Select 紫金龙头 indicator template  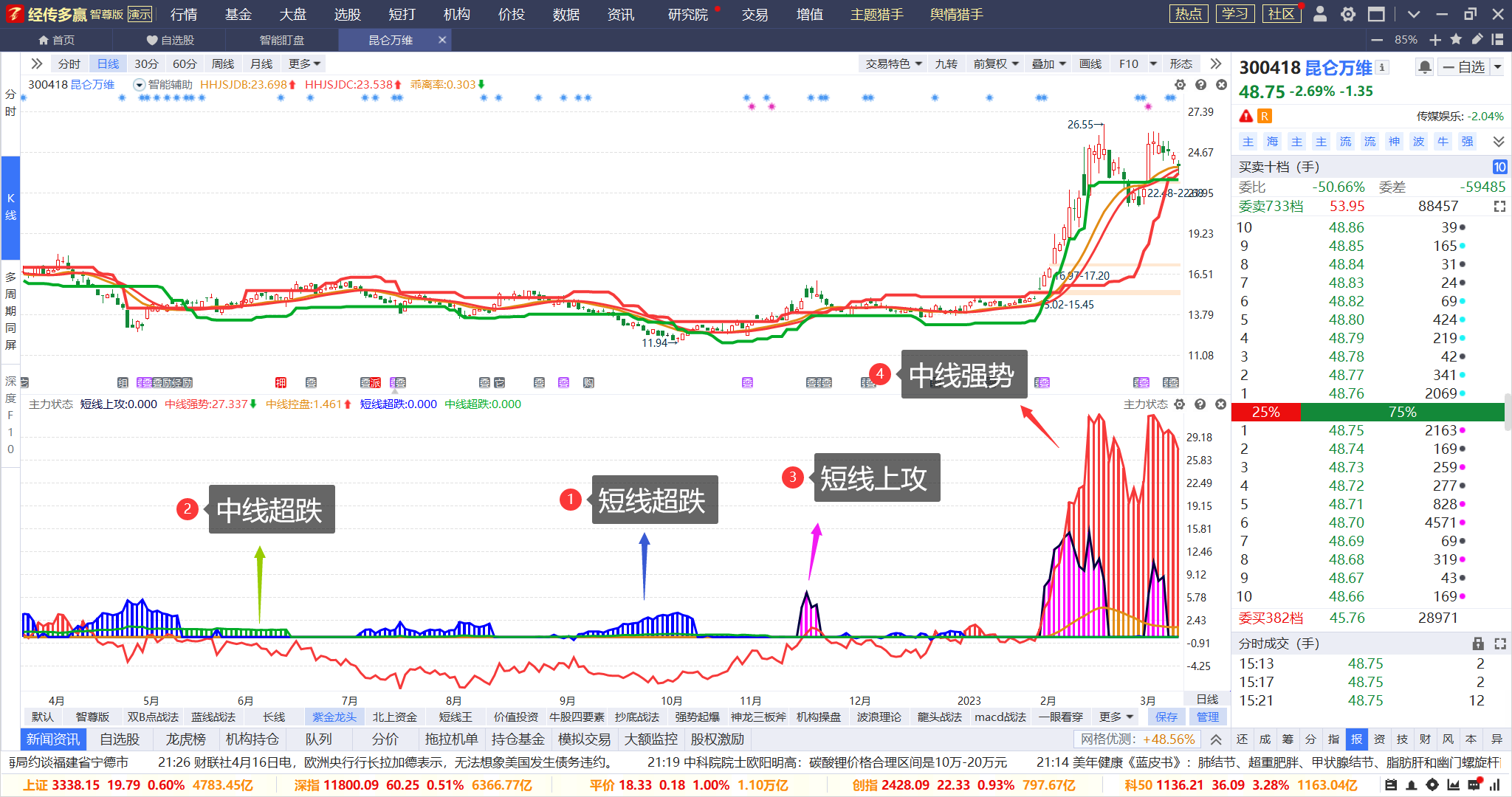(334, 717)
